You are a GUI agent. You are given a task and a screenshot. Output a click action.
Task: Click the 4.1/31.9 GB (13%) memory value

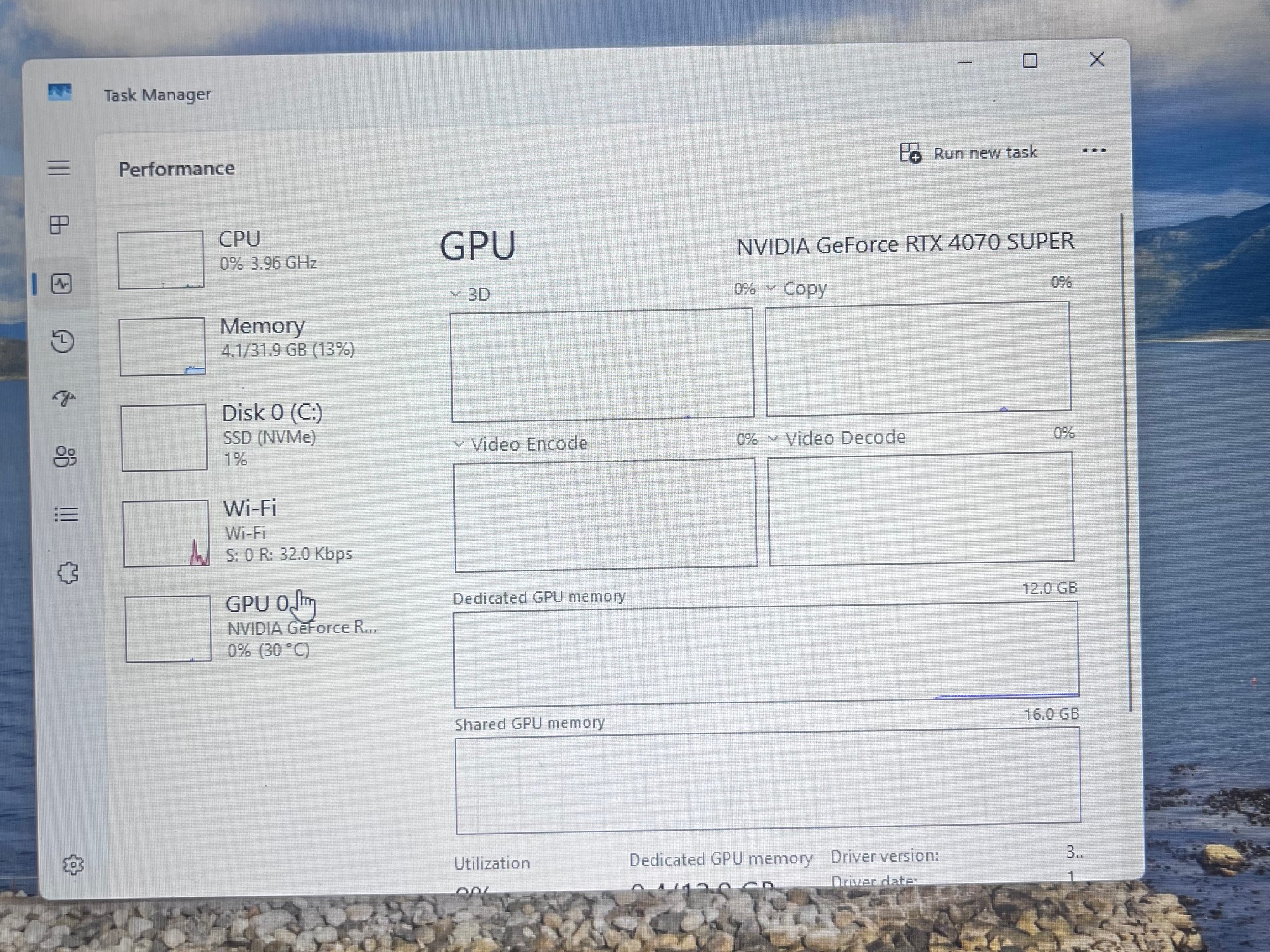point(288,350)
